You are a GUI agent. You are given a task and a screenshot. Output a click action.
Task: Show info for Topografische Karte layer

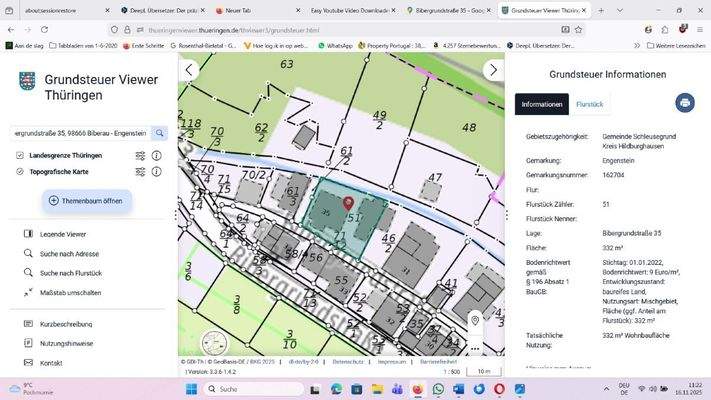[x=157, y=172]
